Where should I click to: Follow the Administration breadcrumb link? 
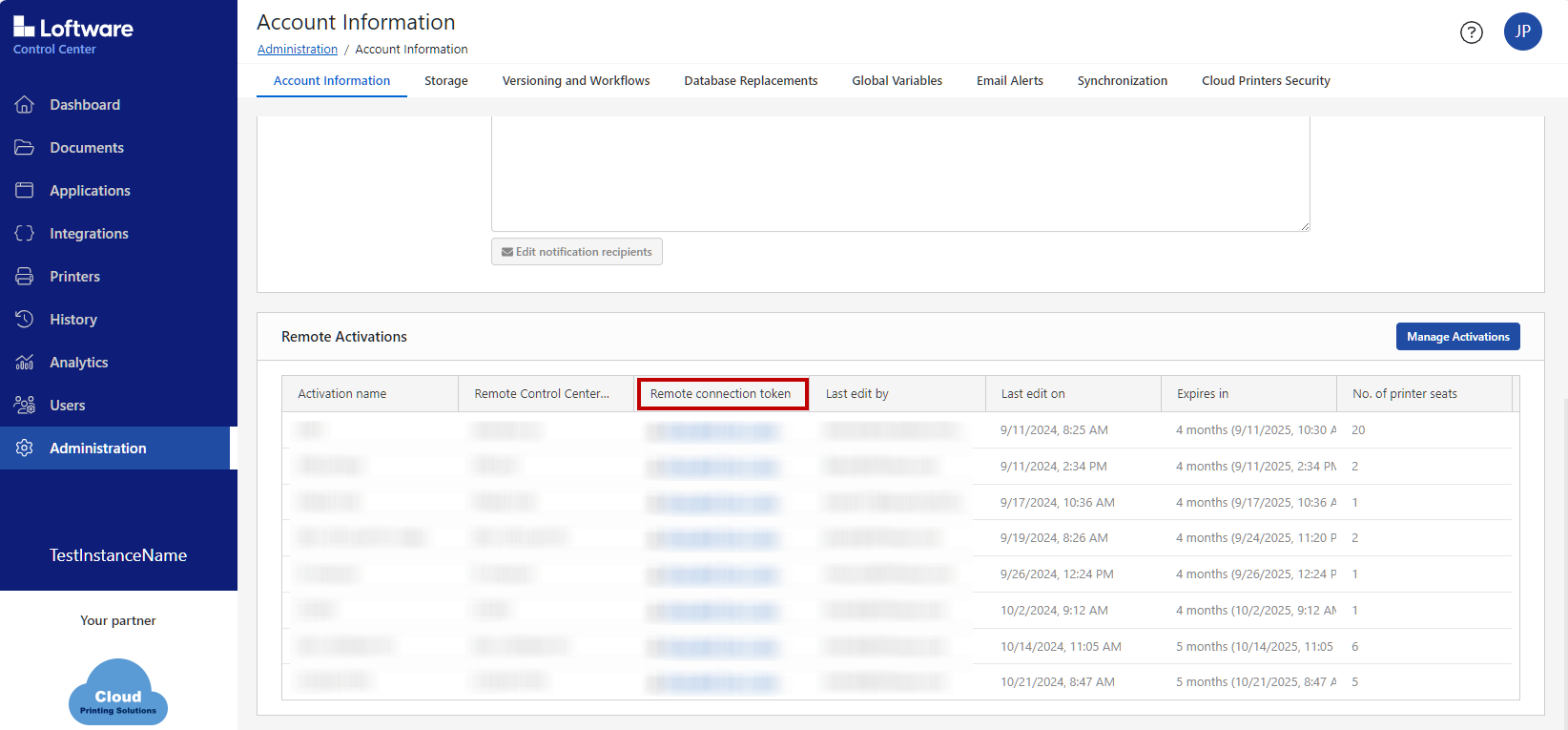tap(298, 50)
